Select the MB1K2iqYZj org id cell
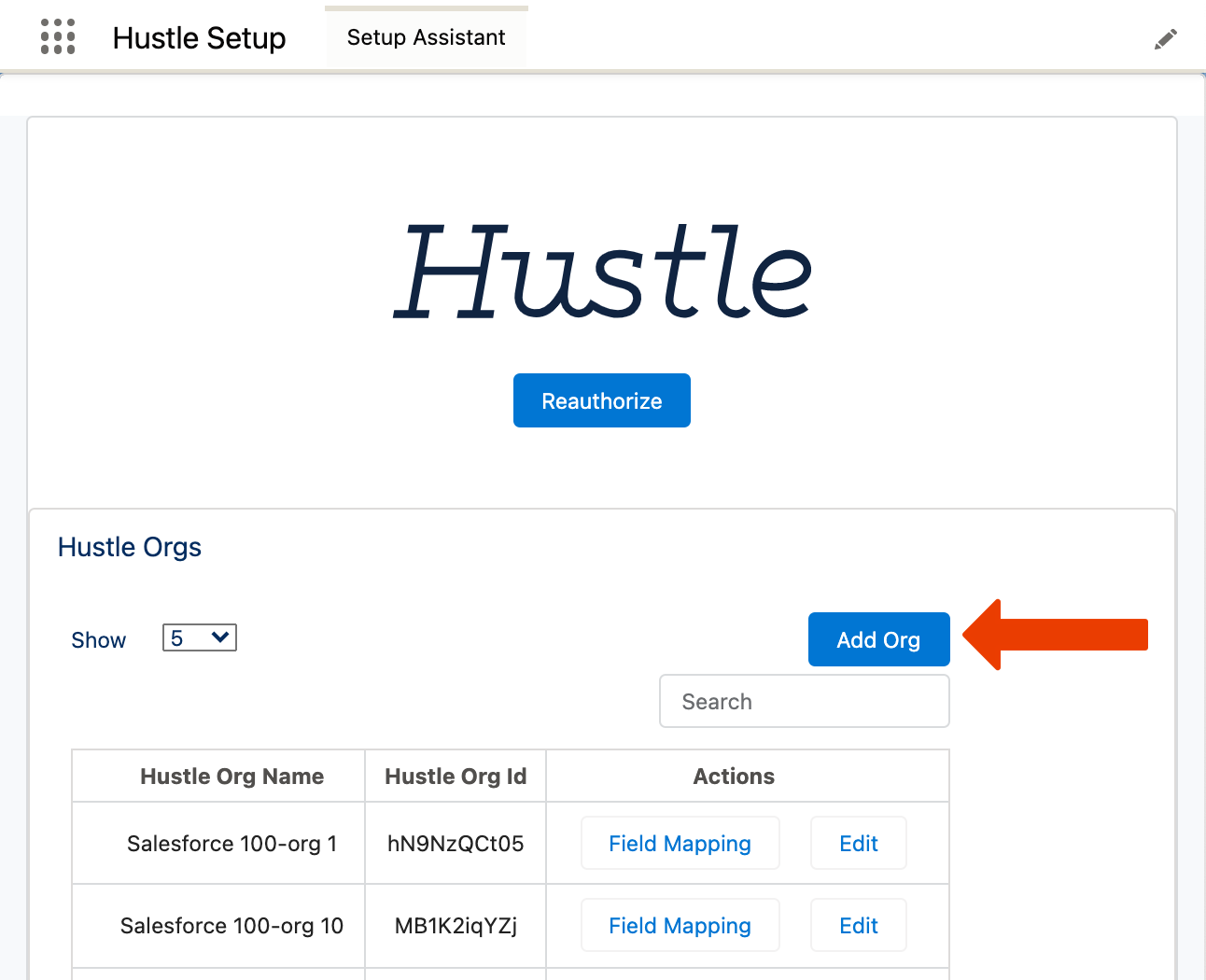Screen dimensions: 1206x980 point(456,925)
